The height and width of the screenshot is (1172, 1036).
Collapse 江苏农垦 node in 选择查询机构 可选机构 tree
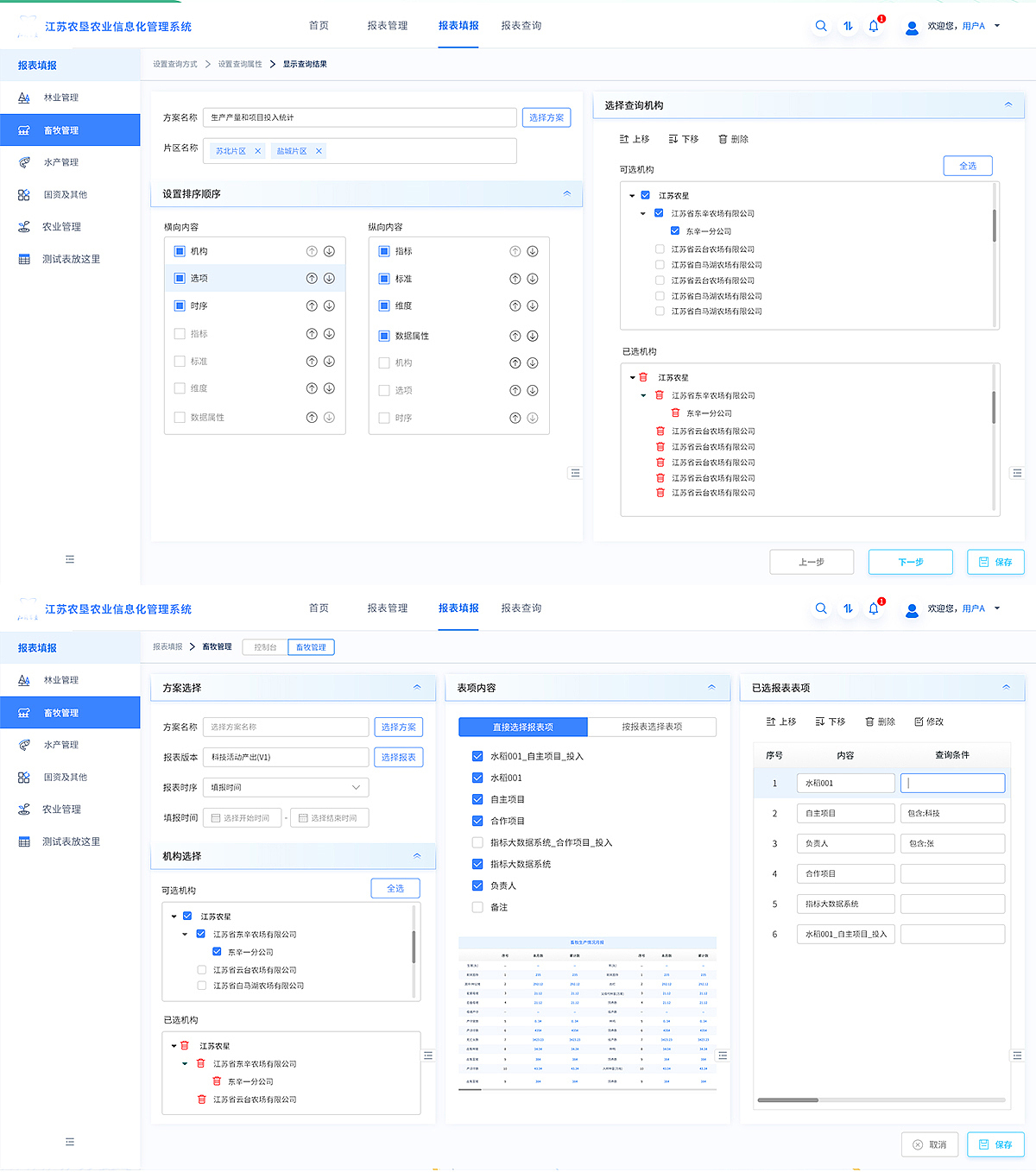(x=632, y=196)
